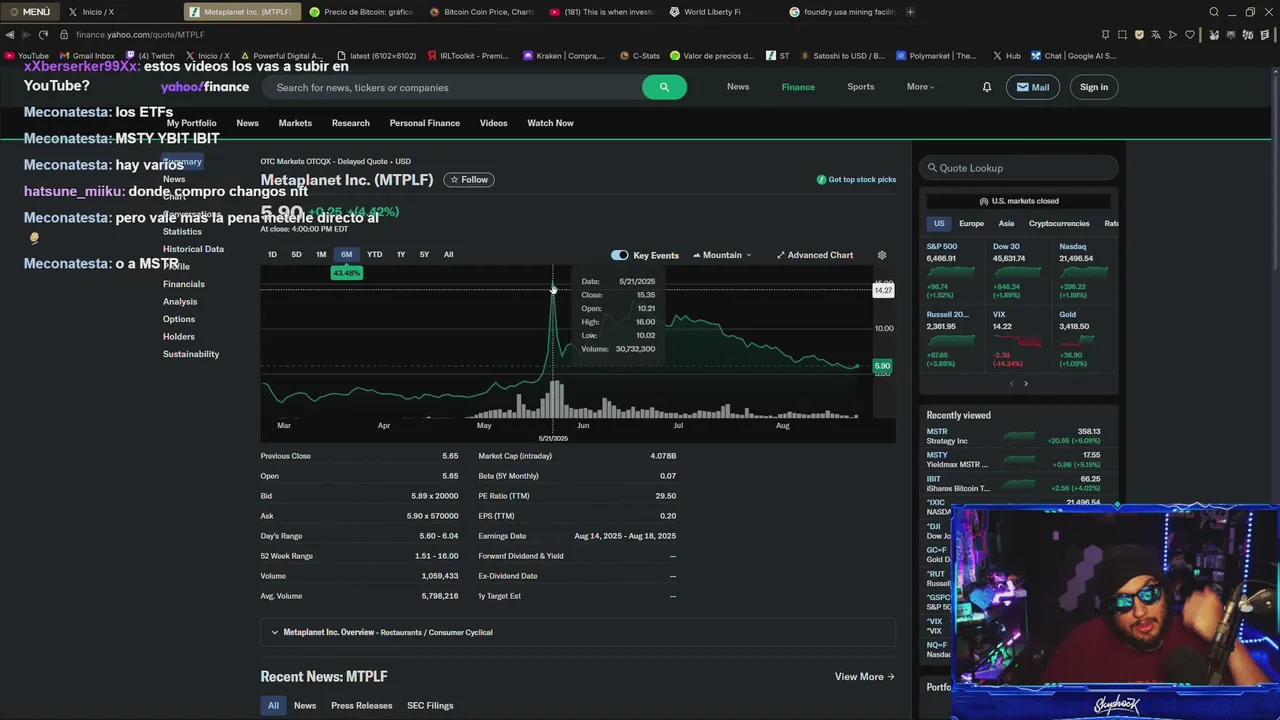Click the browser MENU button
This screenshot has height=720, width=1280.
(x=29, y=12)
